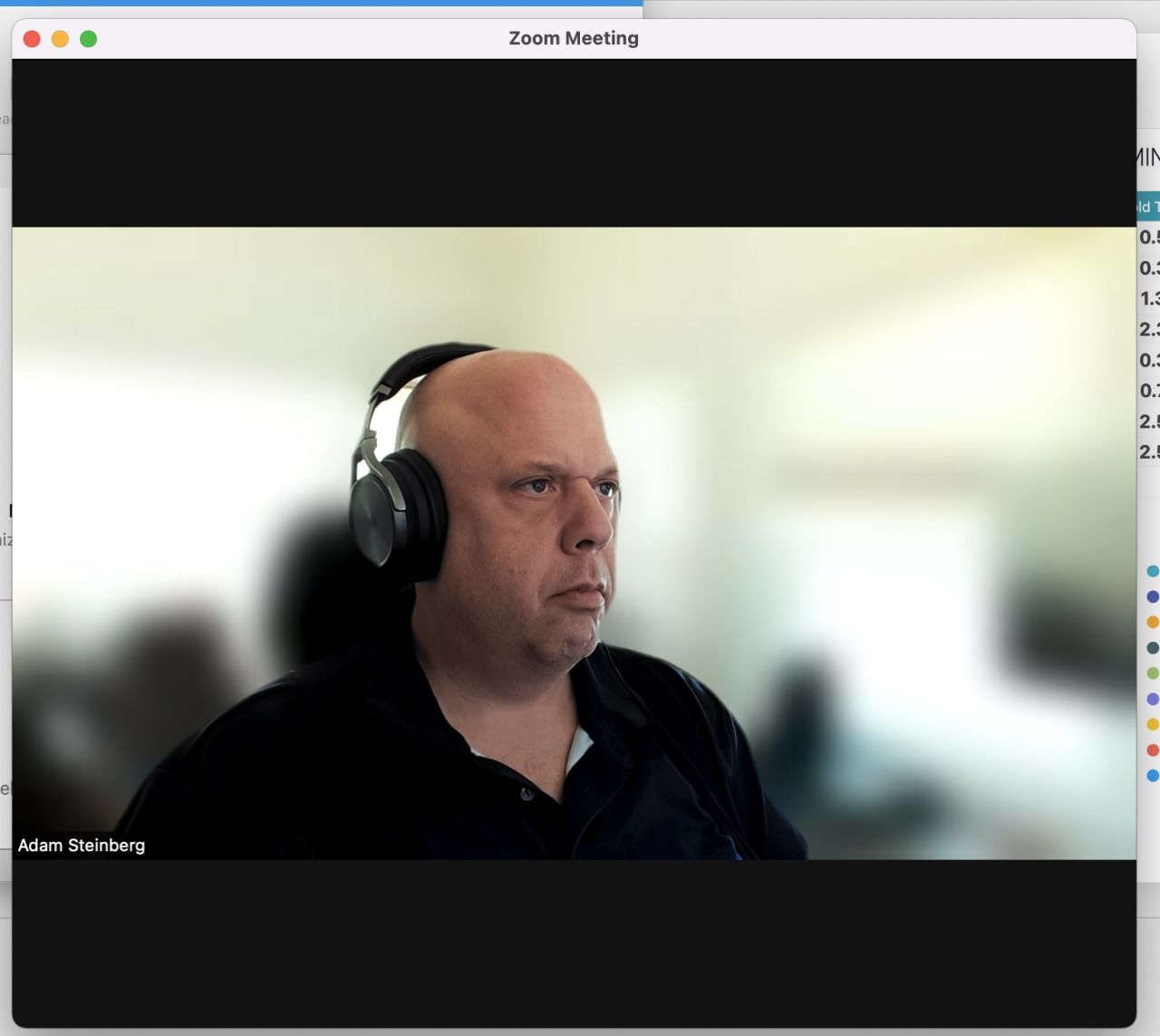Click the light green legend dot behind Zoom
The width and height of the screenshot is (1160, 1036).
[1153, 673]
